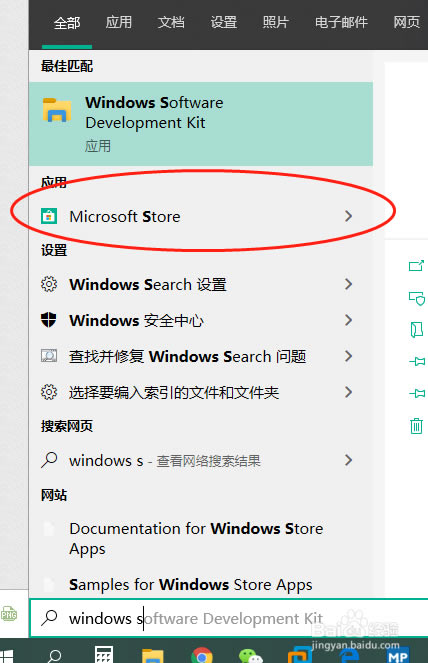Viewport: 428px width, 663px height.
Task: Open 查找并修复 Windows Search 问题
Action: 201,356
